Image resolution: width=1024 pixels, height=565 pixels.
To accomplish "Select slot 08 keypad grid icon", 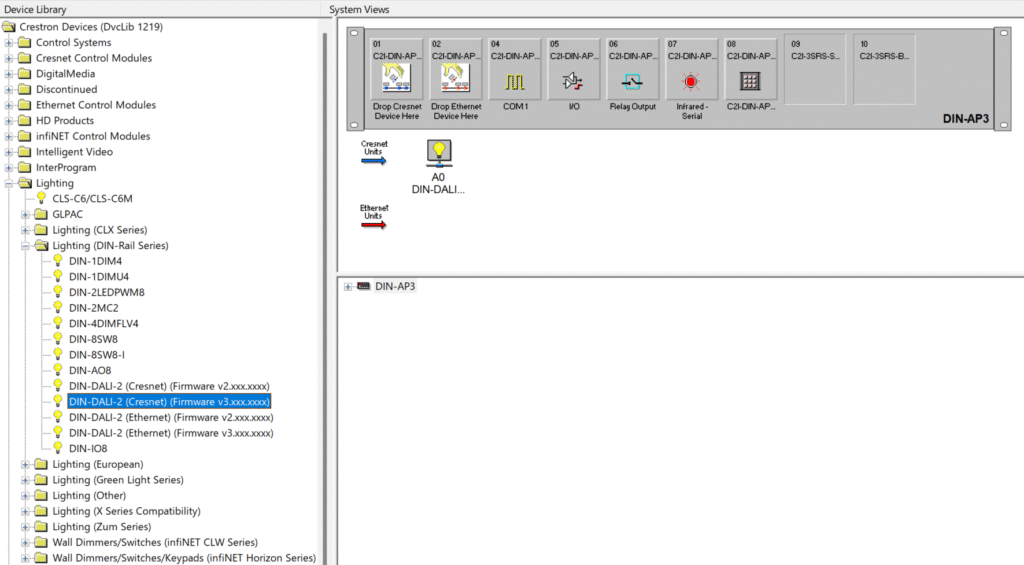I will point(750,82).
